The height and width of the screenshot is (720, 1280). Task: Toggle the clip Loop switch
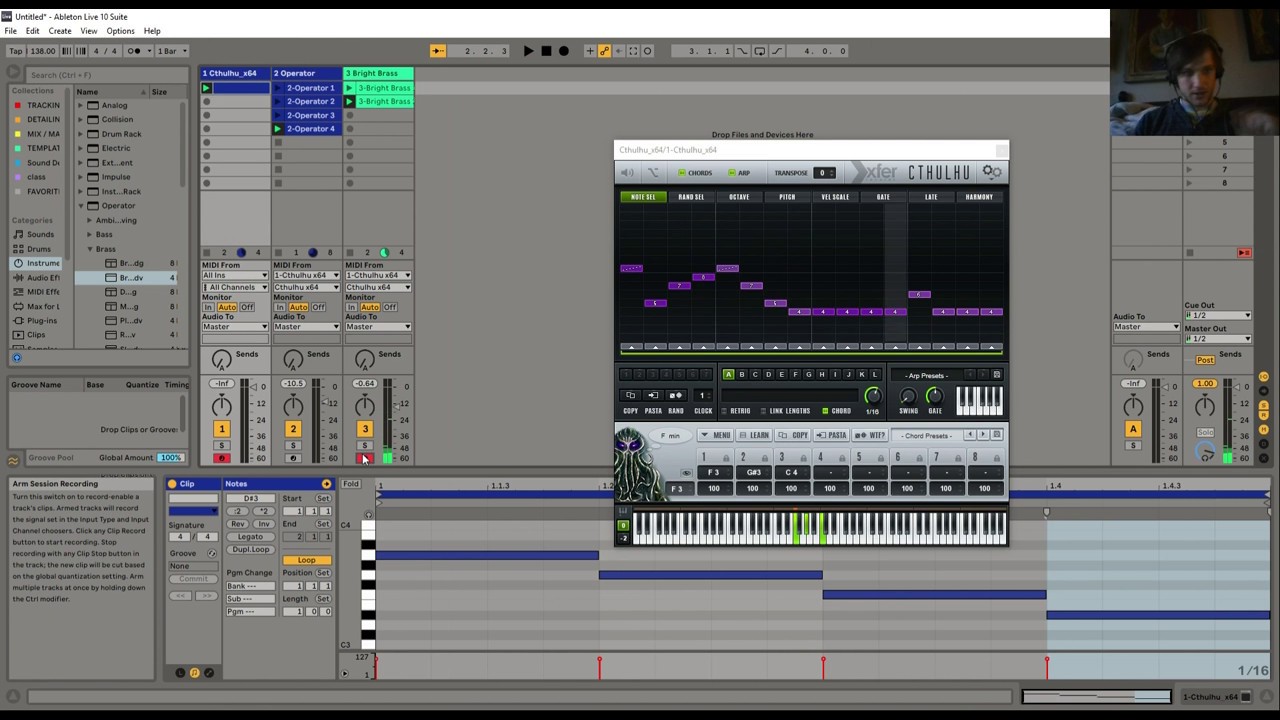[x=306, y=561]
